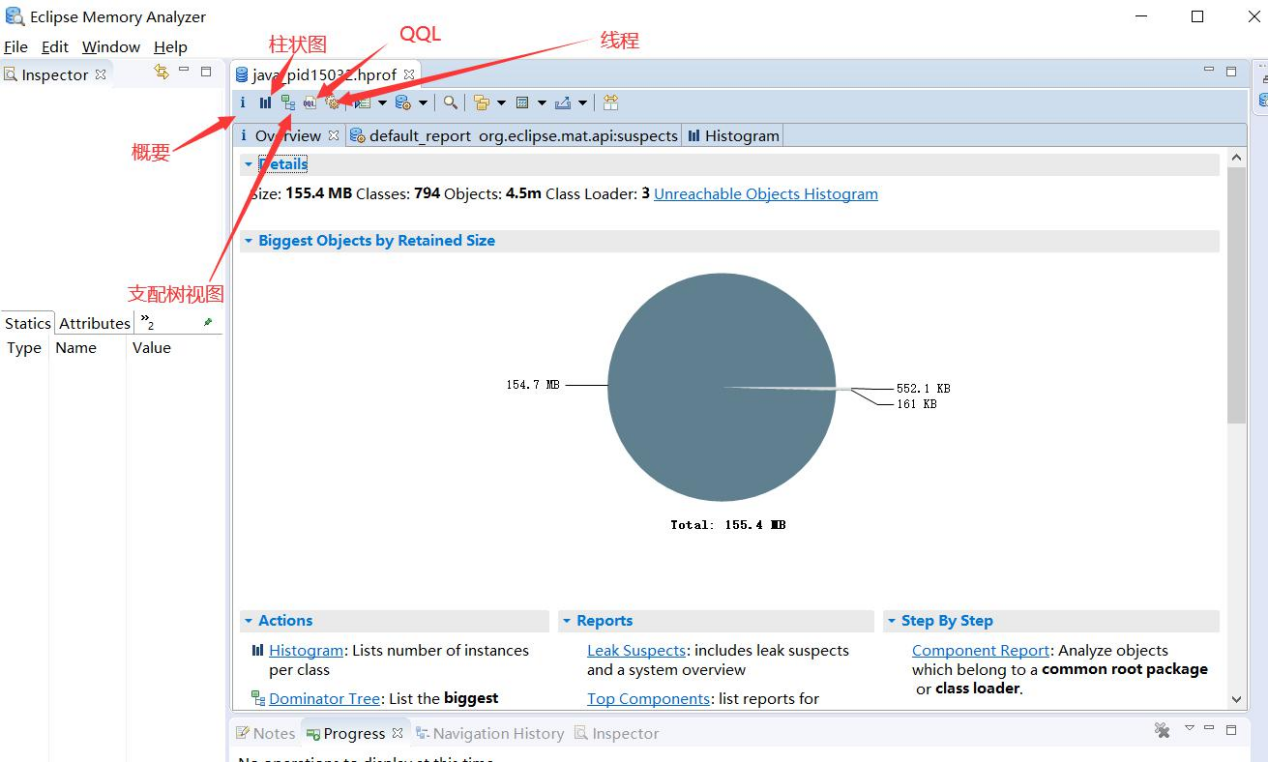Open the Group result dropdown arrow
Viewport: 1268px width, 762px height.
click(501, 103)
